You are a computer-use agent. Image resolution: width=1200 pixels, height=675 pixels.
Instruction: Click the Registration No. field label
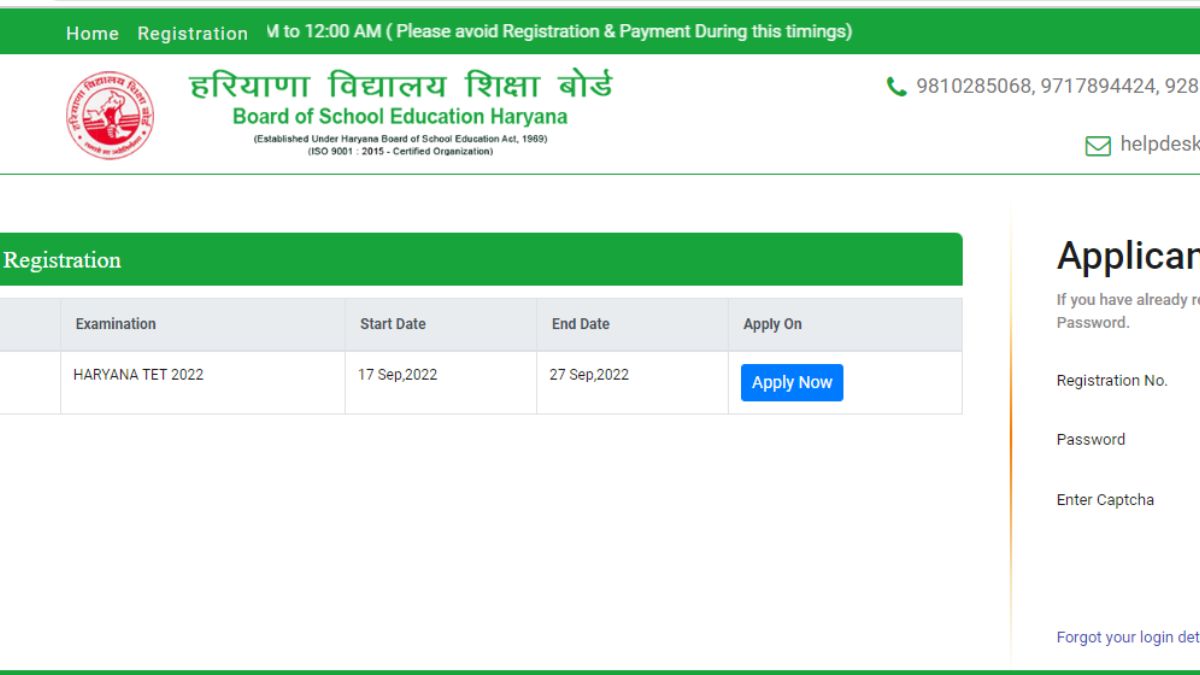point(1112,381)
